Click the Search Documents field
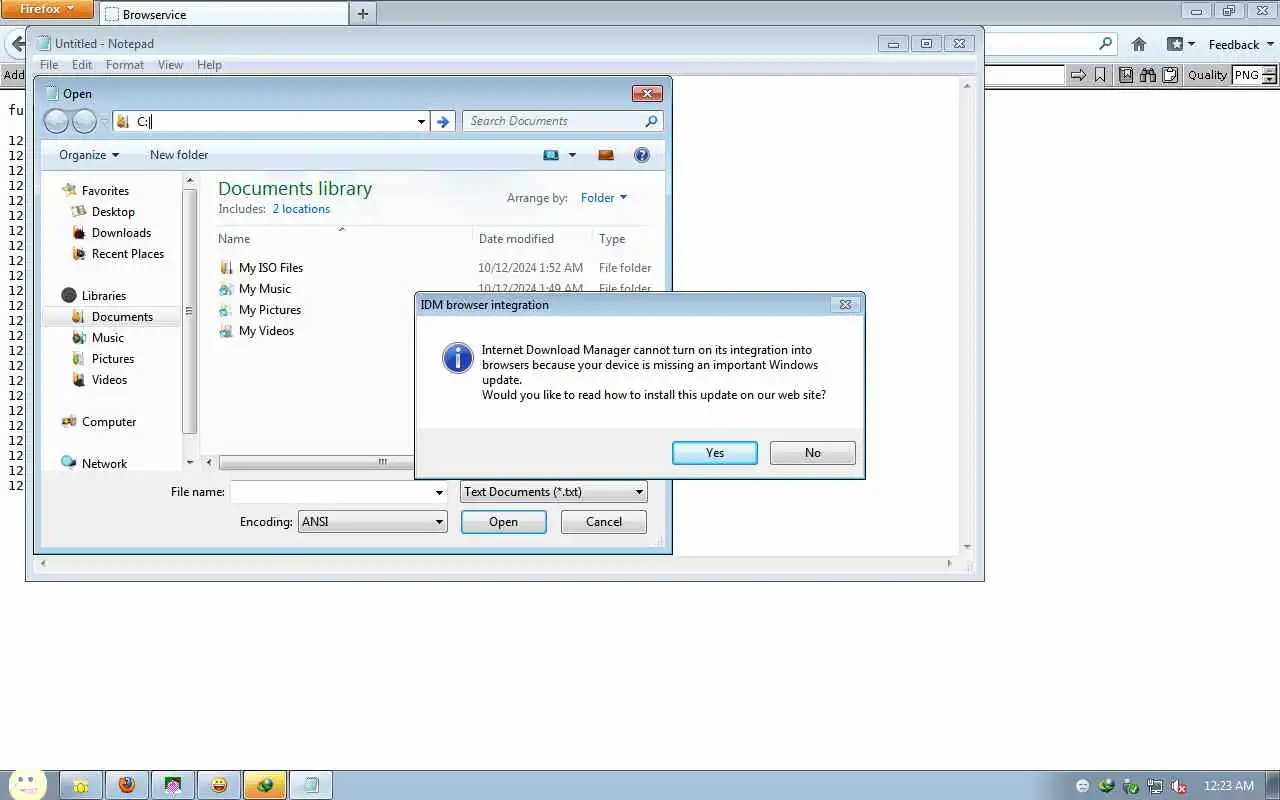The width and height of the screenshot is (1280, 800). (562, 121)
